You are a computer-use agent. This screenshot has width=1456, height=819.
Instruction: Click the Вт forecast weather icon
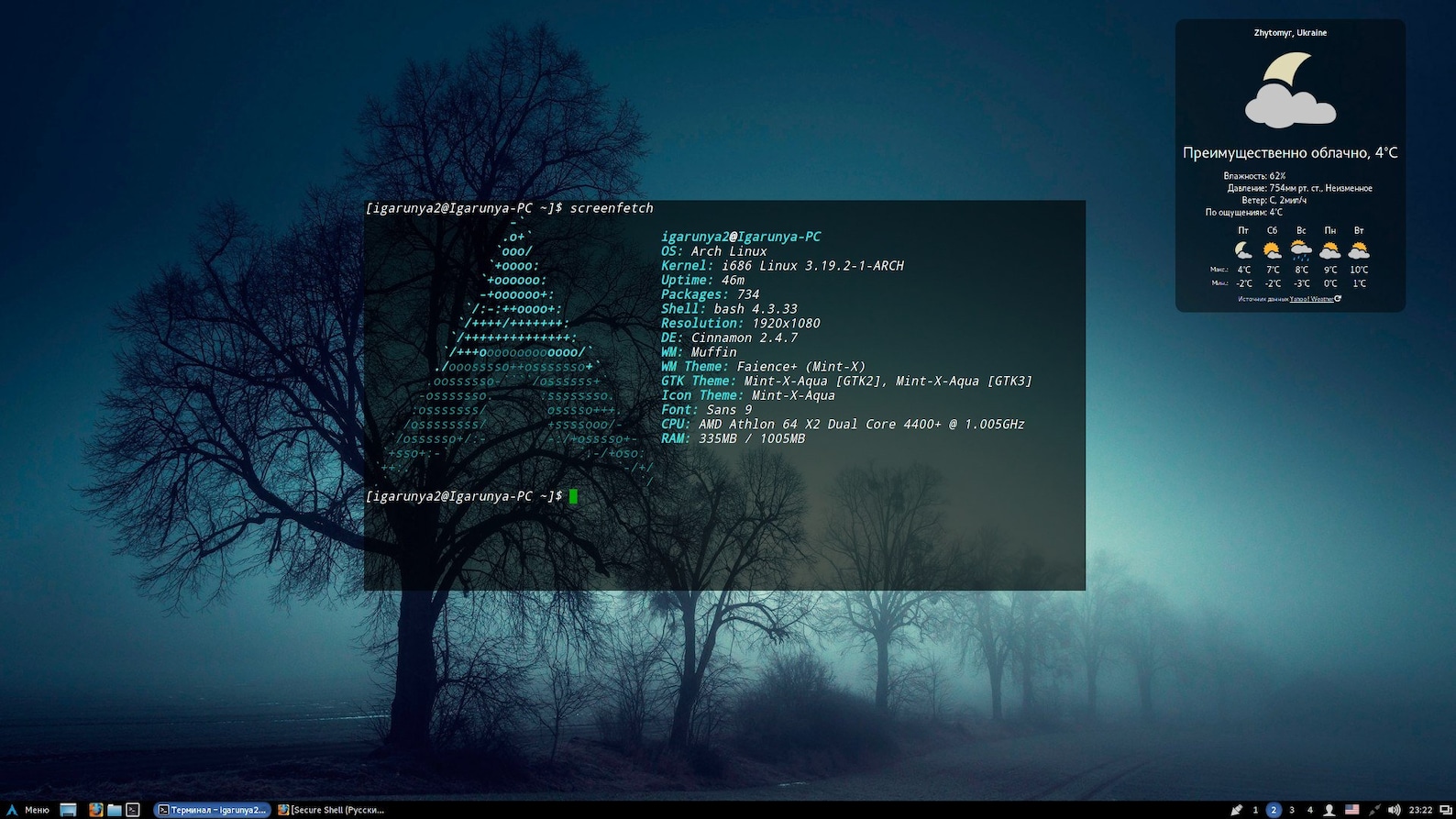pos(1359,249)
